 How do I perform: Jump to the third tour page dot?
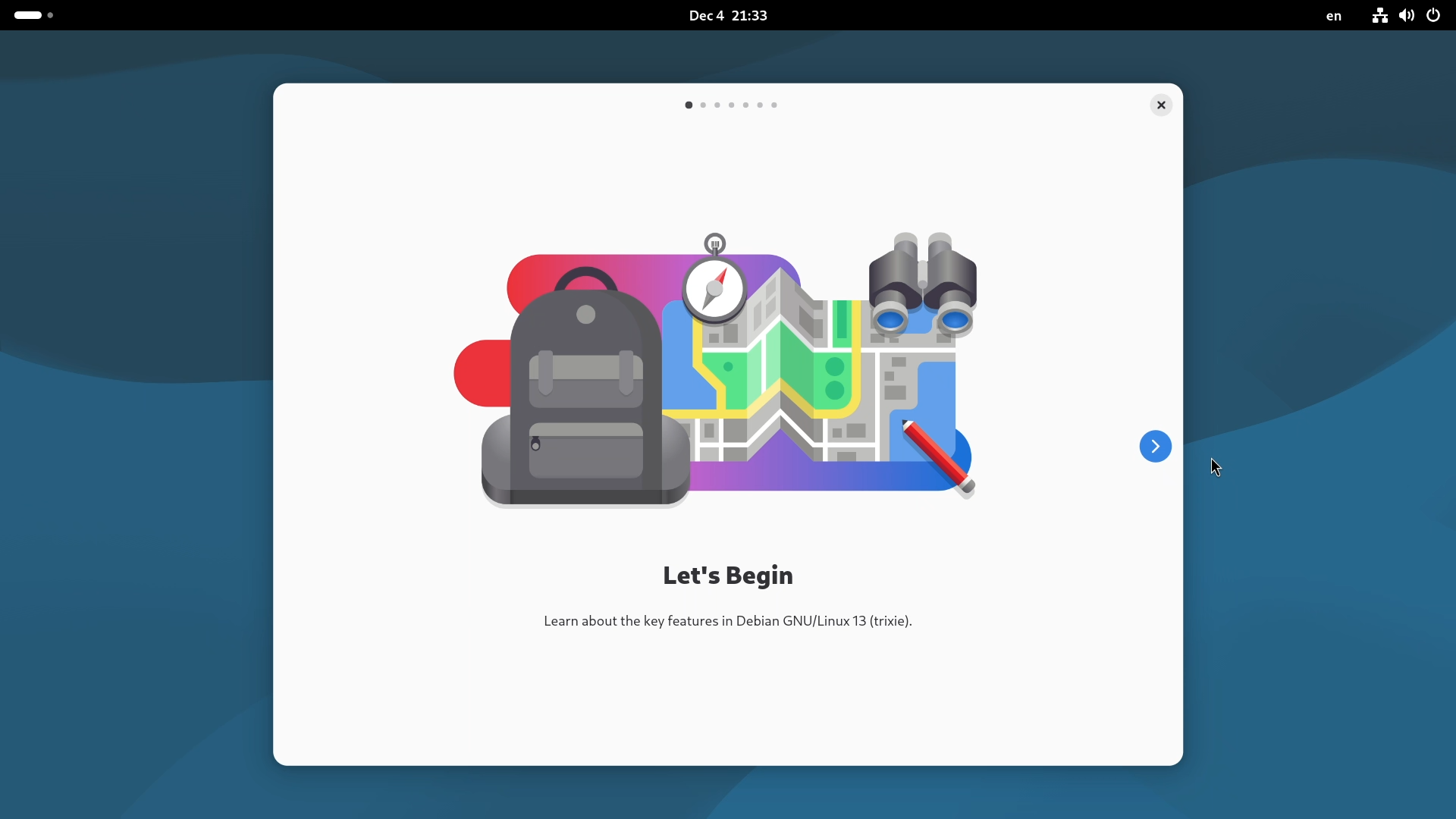pos(717,105)
